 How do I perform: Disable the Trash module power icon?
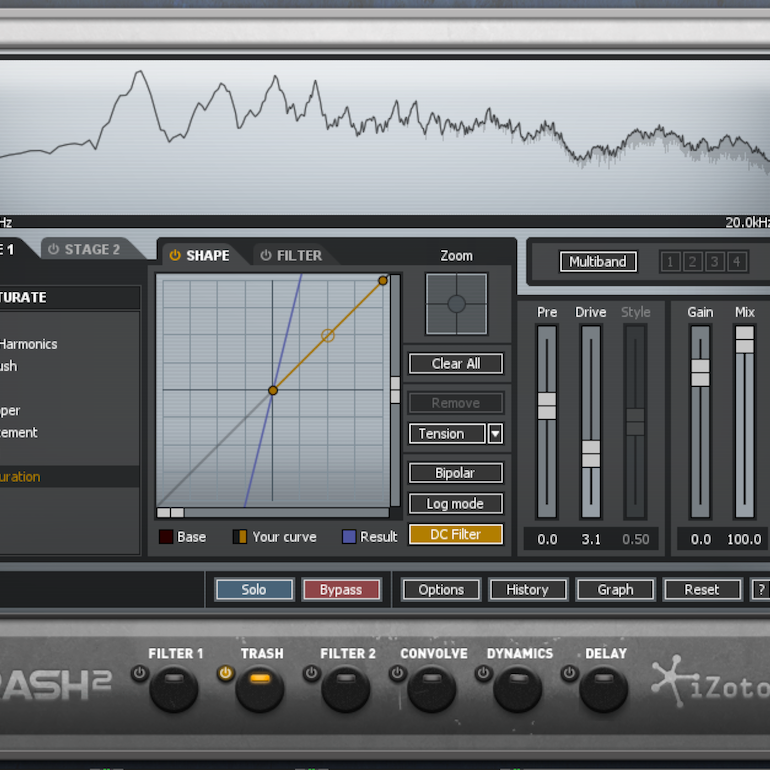pos(225,674)
